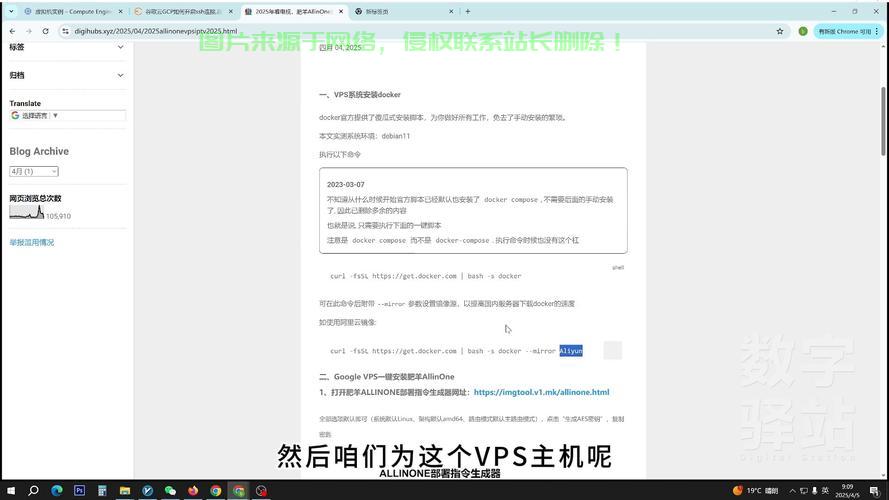This screenshot has height=500, width=889.
Task: Open File Explorer from the taskbar
Action: (x=125, y=490)
